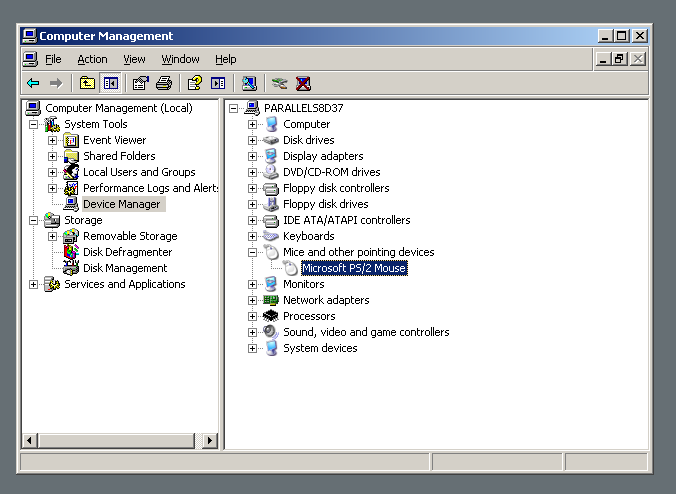Expand the Disk drives category
The width and height of the screenshot is (676, 494).
click(x=252, y=141)
